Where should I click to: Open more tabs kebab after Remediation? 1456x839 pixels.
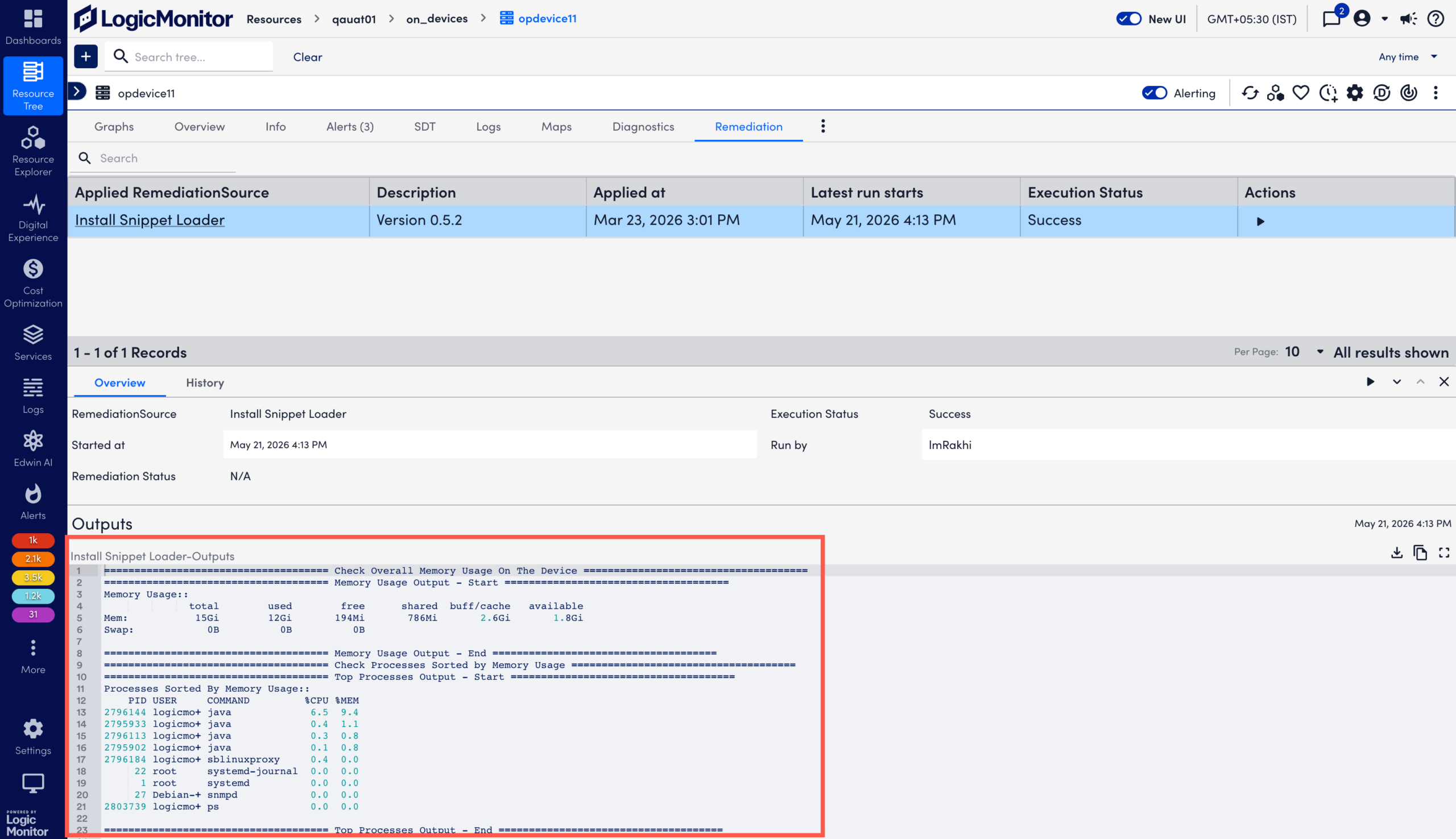823,126
